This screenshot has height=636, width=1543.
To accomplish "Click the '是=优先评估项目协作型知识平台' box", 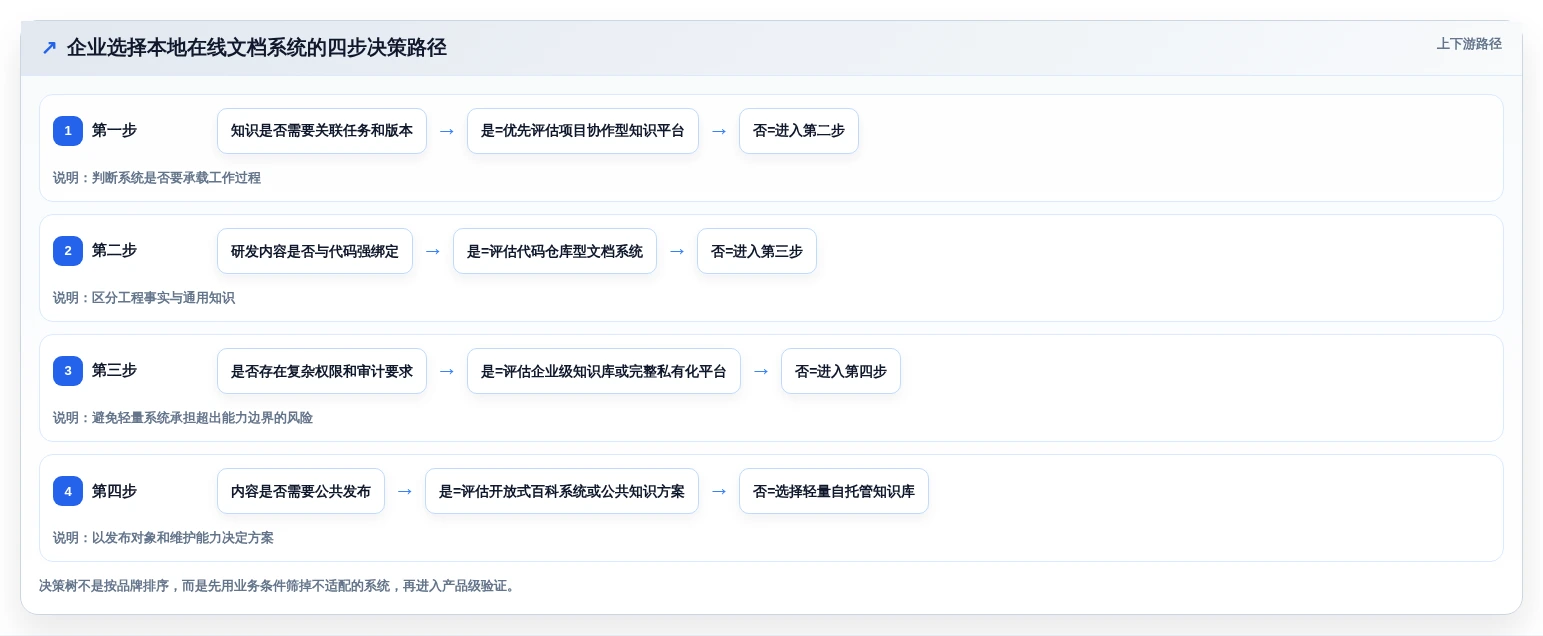I will pos(583,131).
